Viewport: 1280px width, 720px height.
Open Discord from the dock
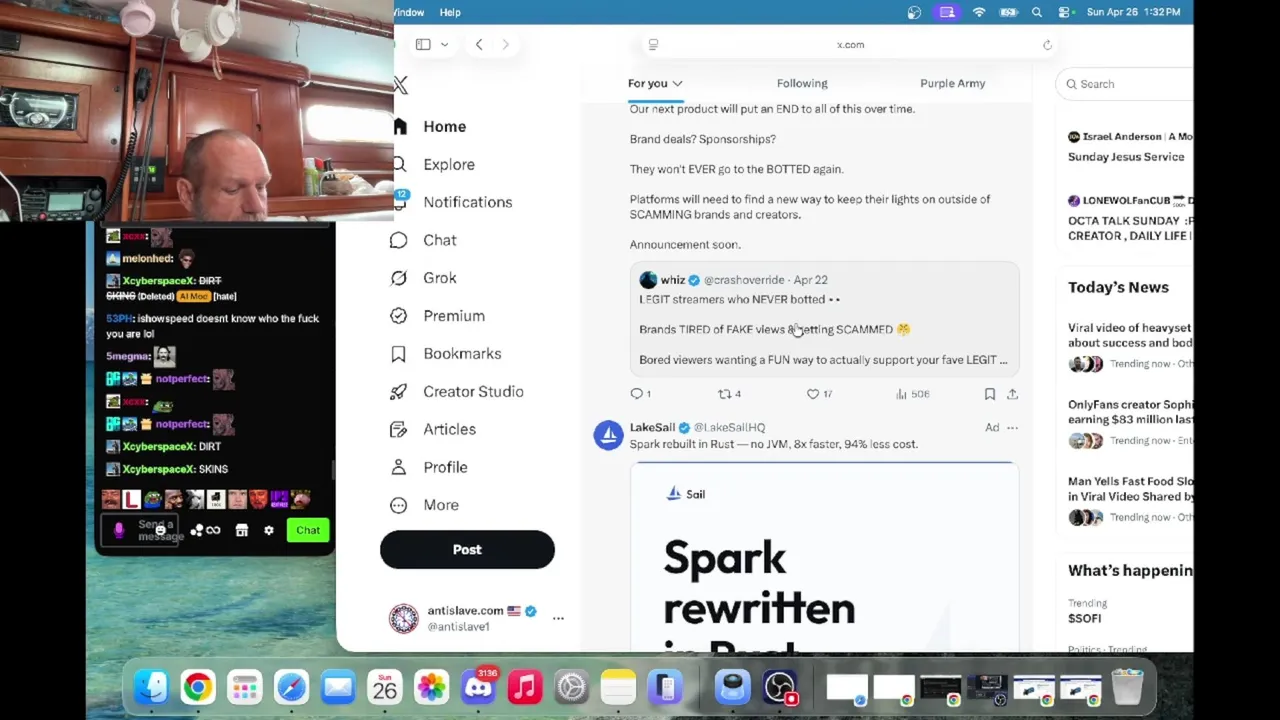[478, 687]
